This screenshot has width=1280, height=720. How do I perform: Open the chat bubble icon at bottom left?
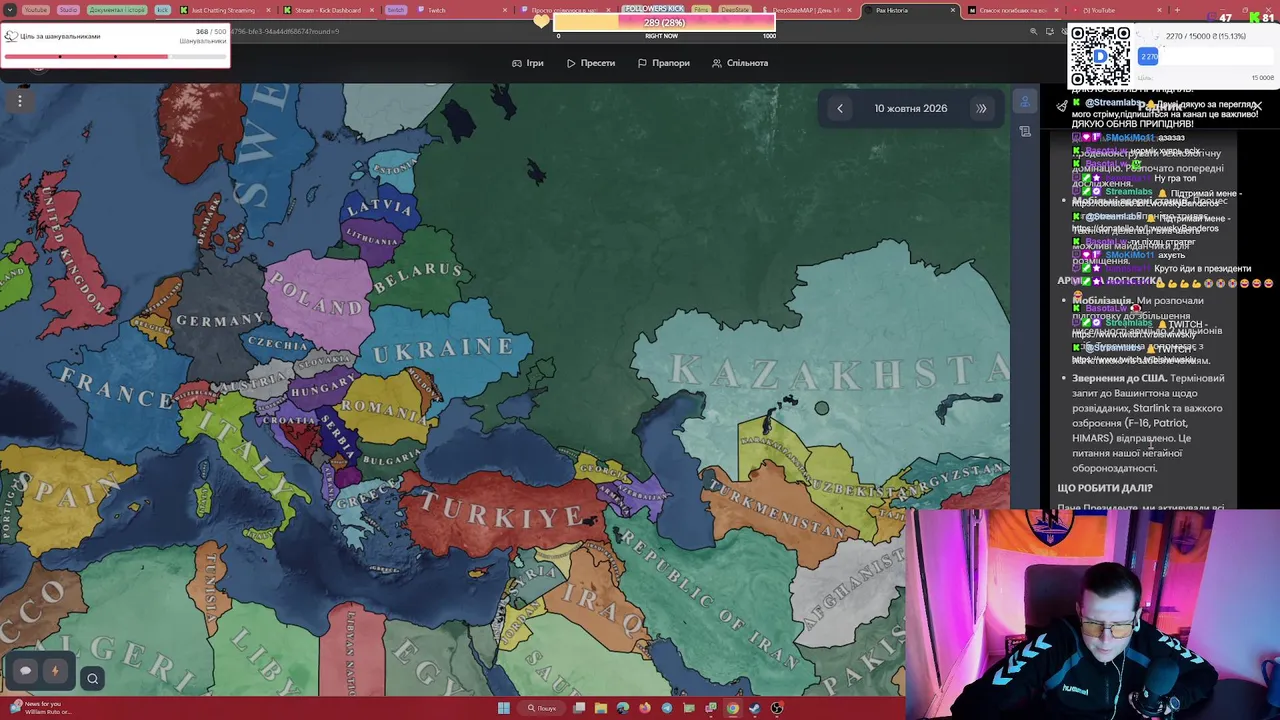26,671
